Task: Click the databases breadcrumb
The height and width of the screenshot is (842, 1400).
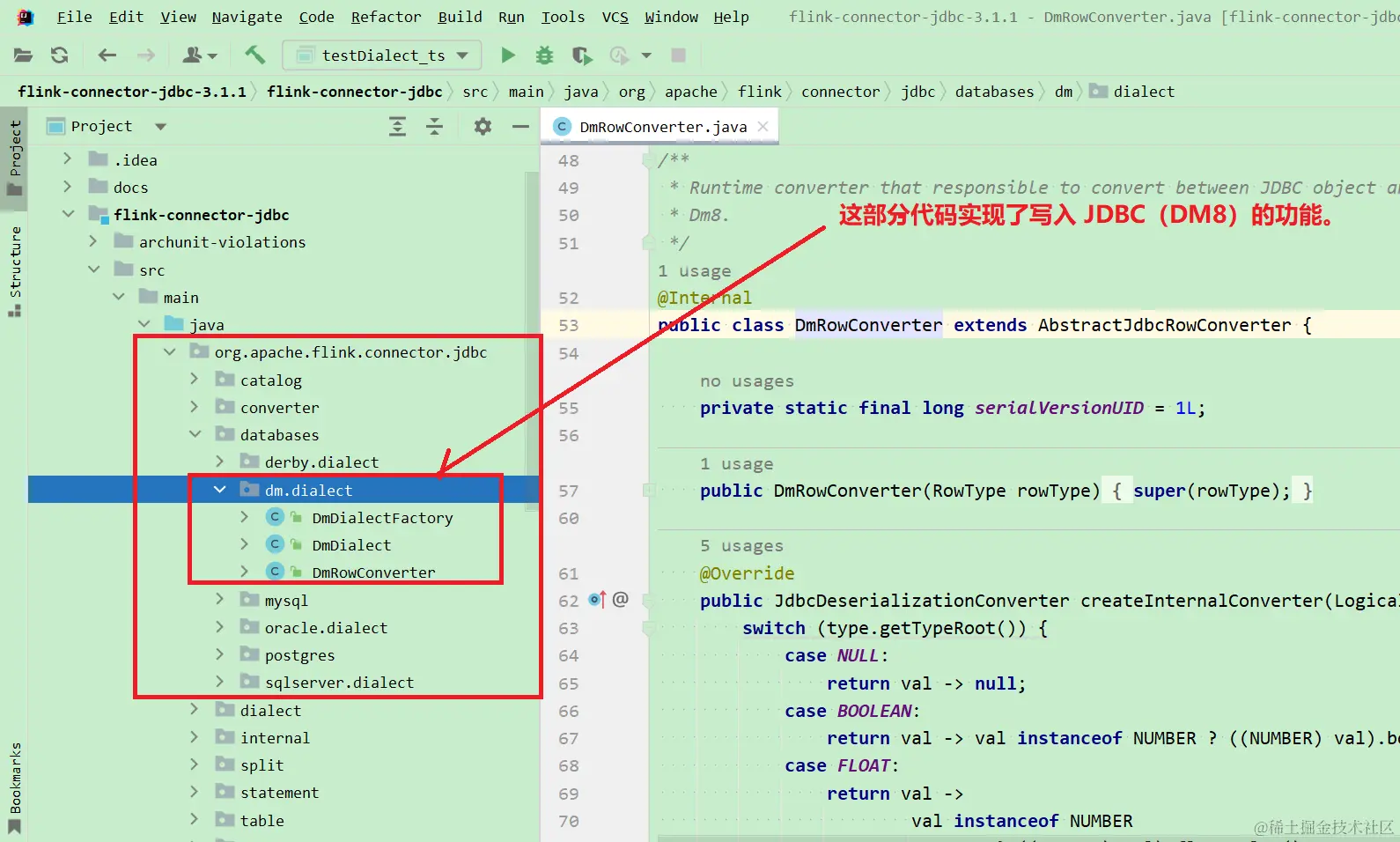Action: (x=995, y=92)
